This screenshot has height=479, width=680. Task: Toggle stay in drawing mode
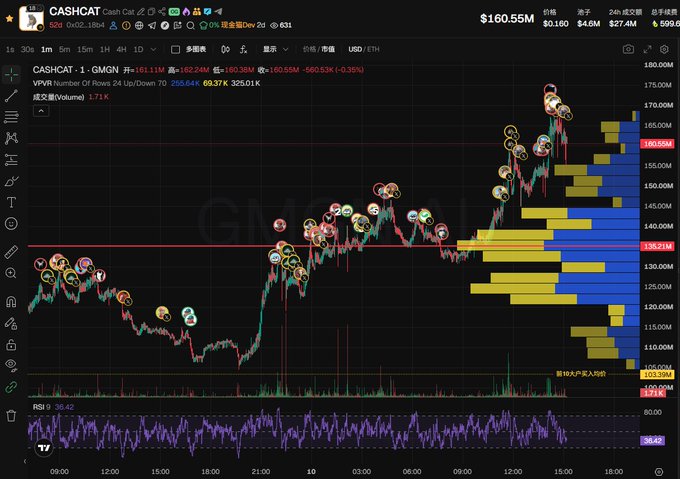pyautogui.click(x=11, y=323)
